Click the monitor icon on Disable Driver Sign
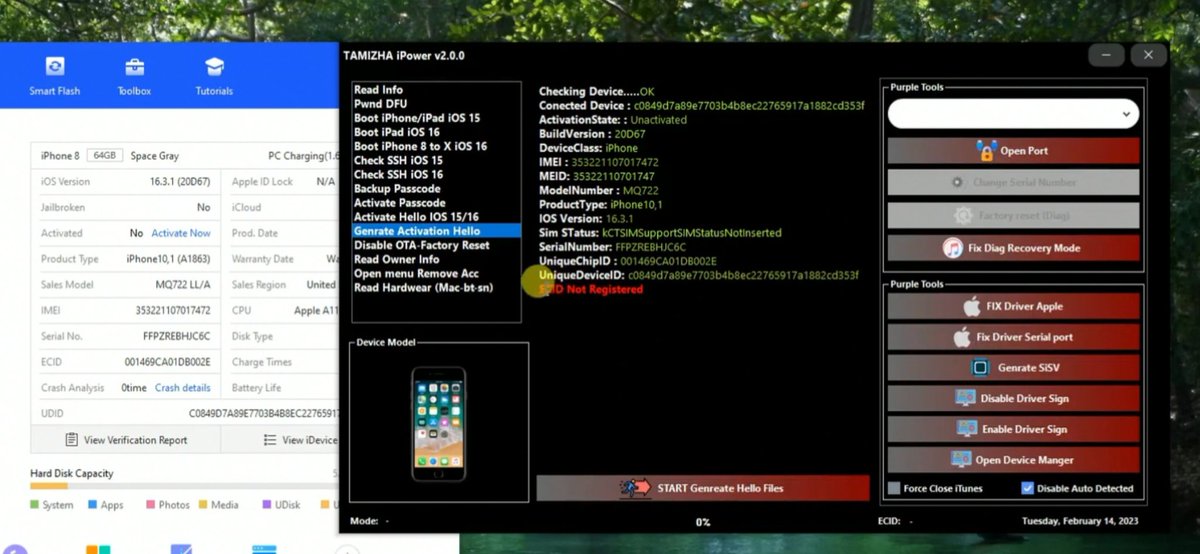The width and height of the screenshot is (1200, 554). [x=965, y=398]
